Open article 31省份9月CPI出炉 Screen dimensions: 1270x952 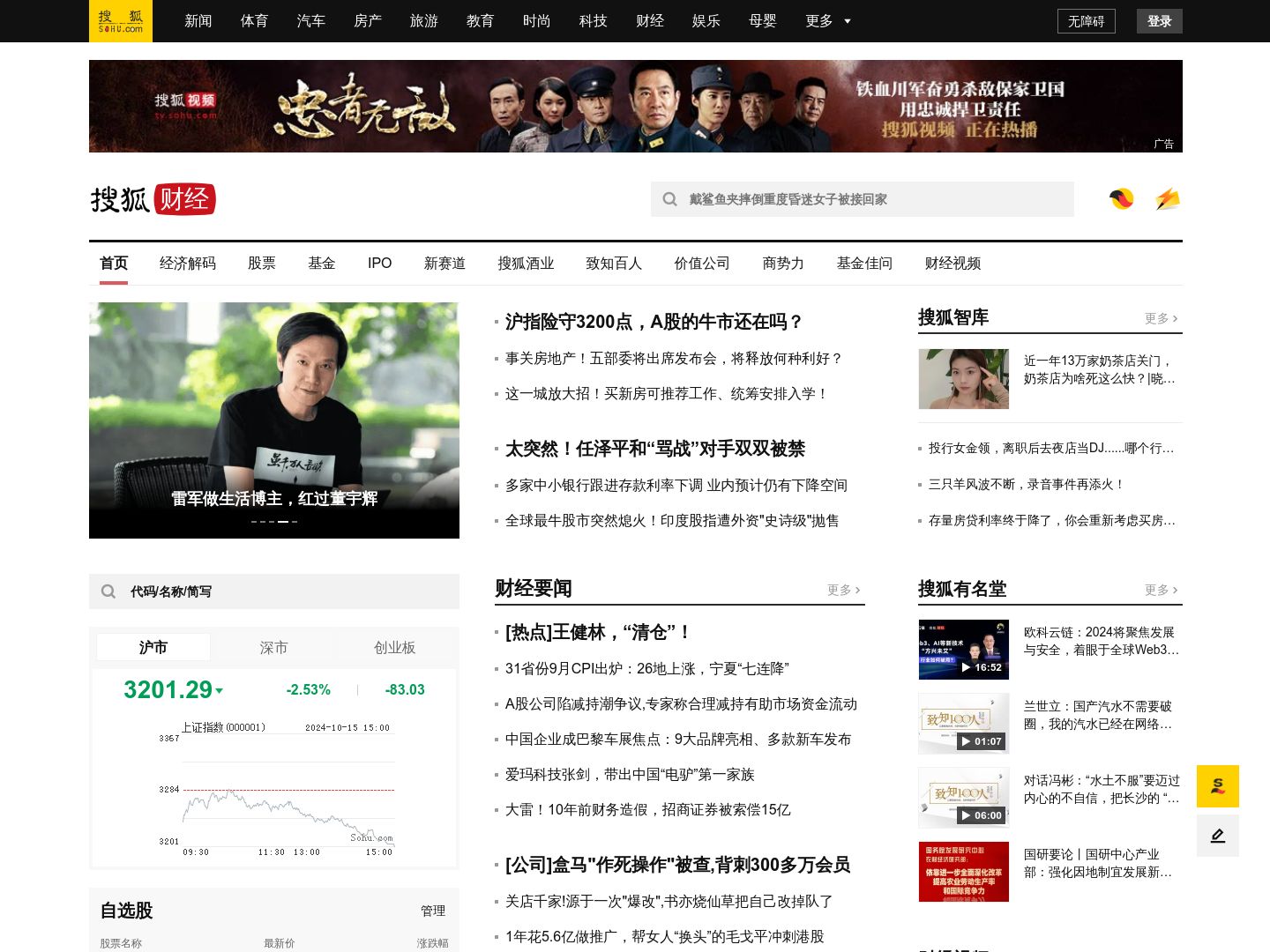(647, 669)
